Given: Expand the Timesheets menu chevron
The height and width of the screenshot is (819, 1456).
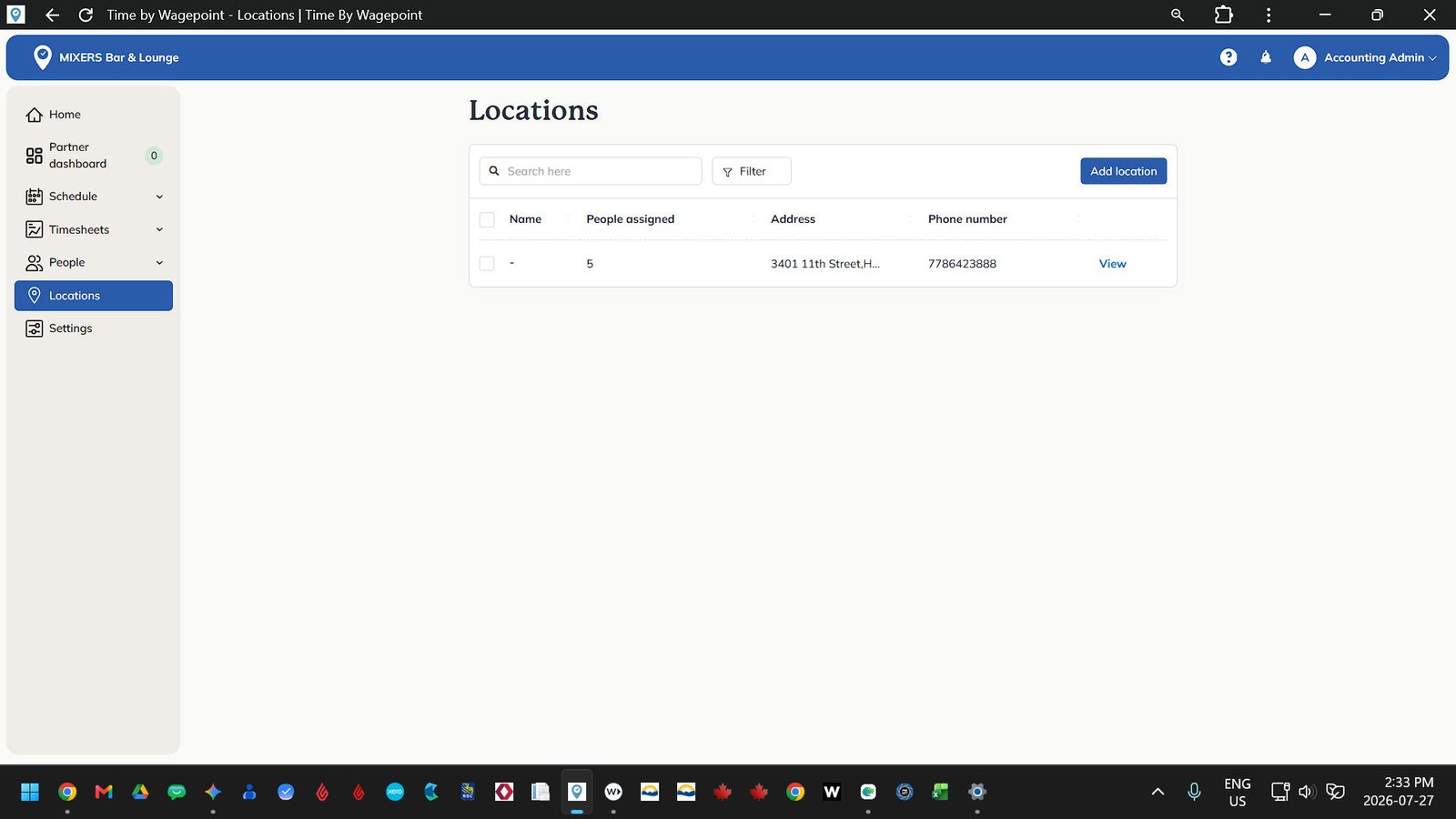Looking at the screenshot, I should [x=159, y=230].
